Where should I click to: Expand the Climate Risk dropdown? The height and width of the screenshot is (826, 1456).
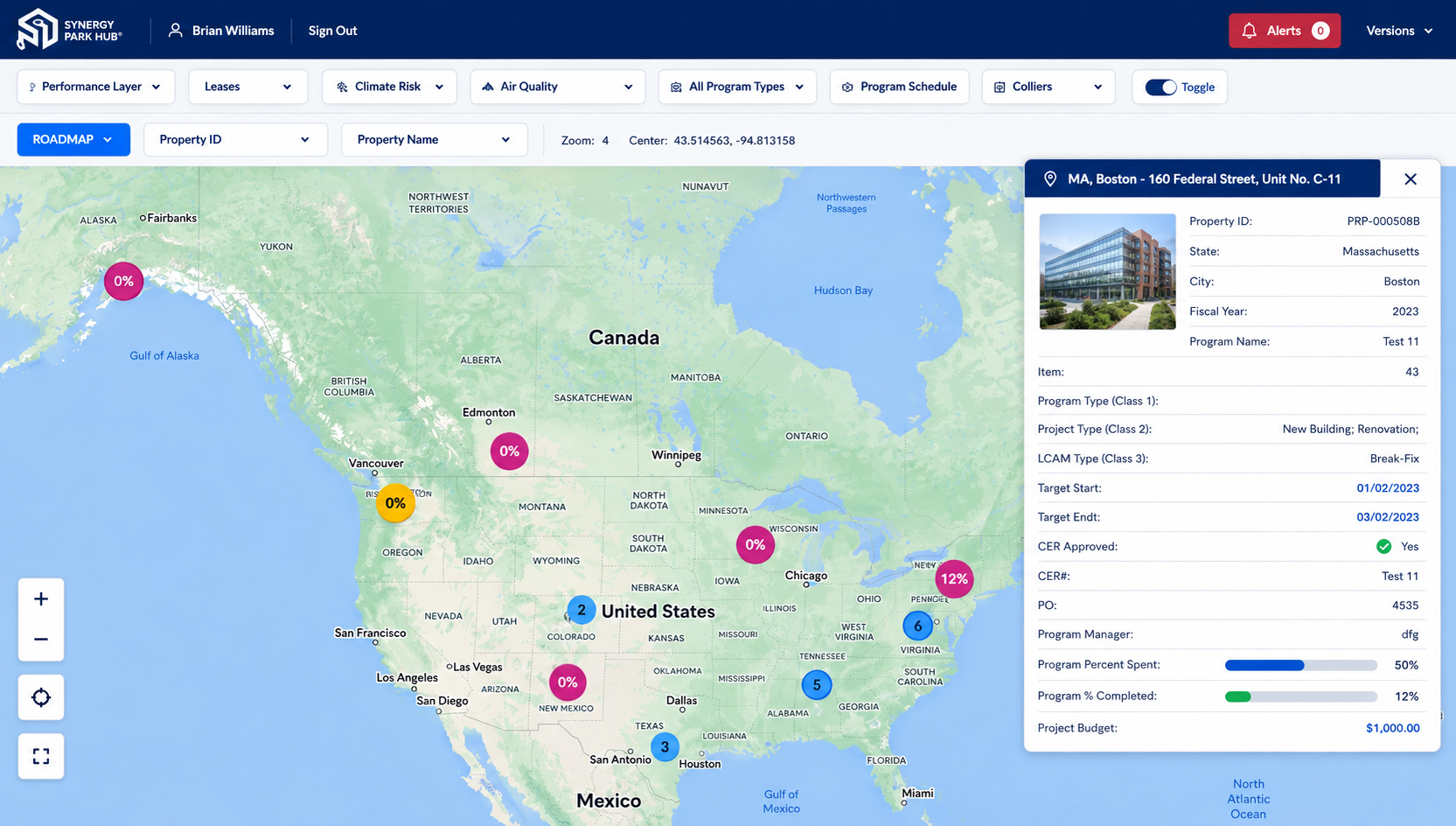389,87
